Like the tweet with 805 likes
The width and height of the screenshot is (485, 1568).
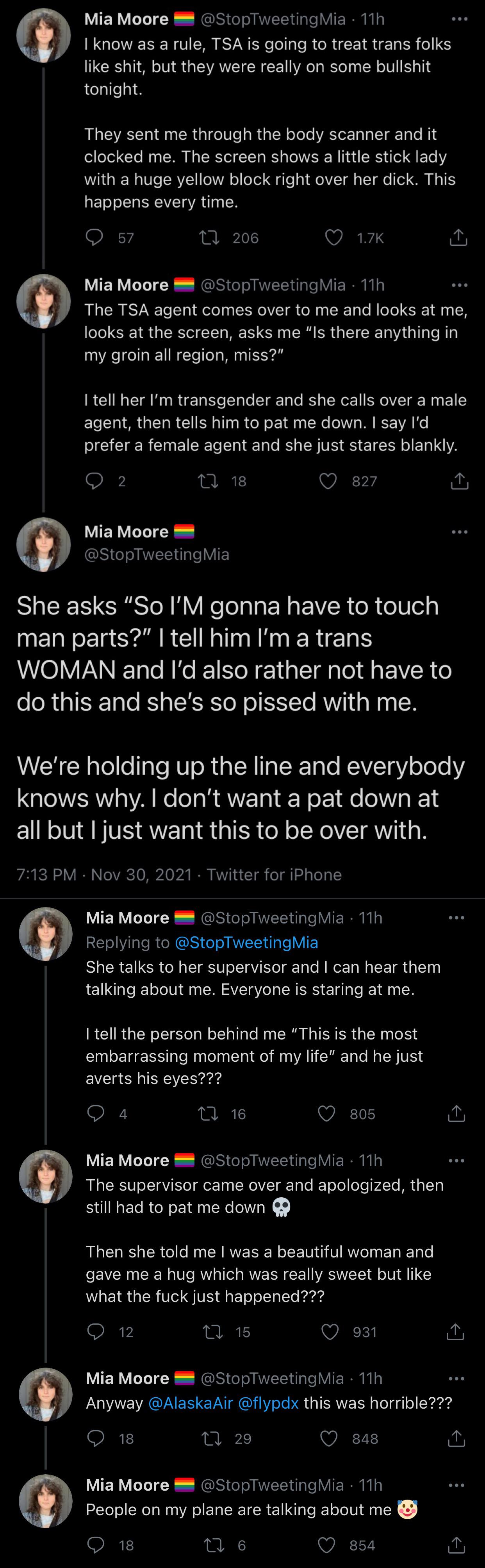click(x=327, y=1114)
